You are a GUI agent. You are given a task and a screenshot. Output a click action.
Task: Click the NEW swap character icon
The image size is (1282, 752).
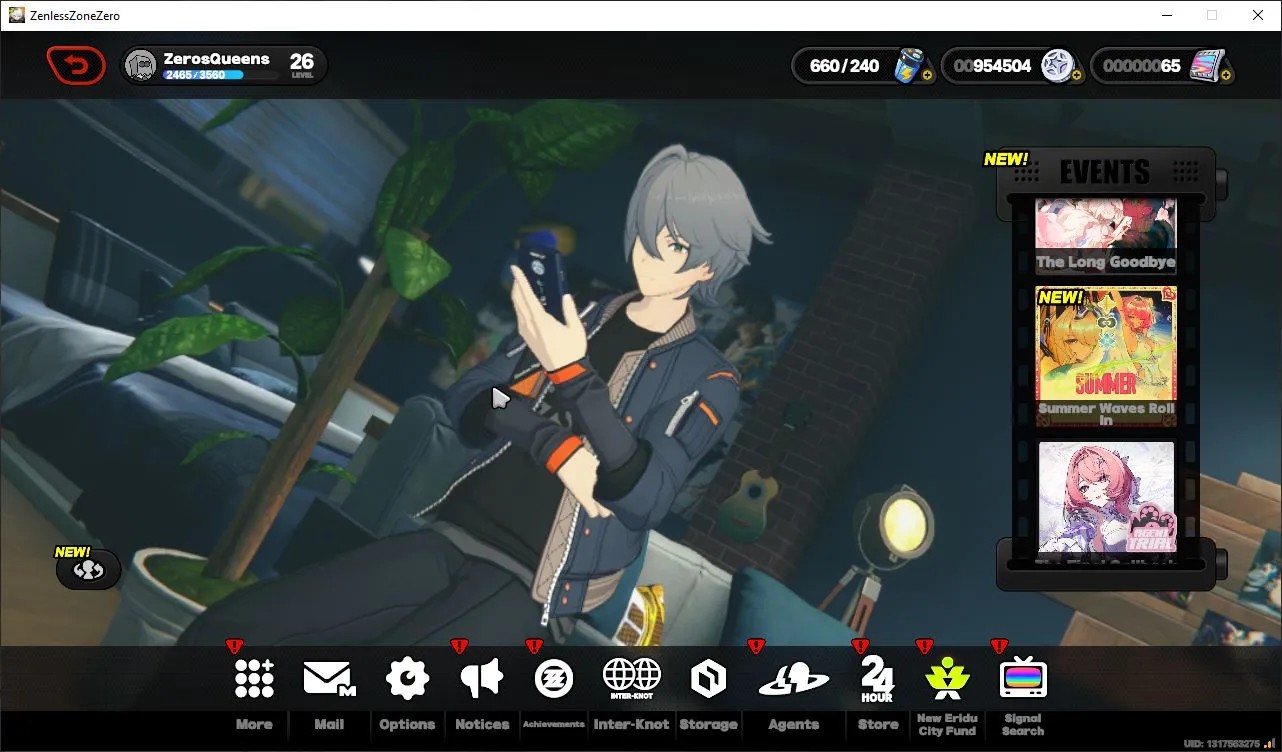[x=88, y=569]
